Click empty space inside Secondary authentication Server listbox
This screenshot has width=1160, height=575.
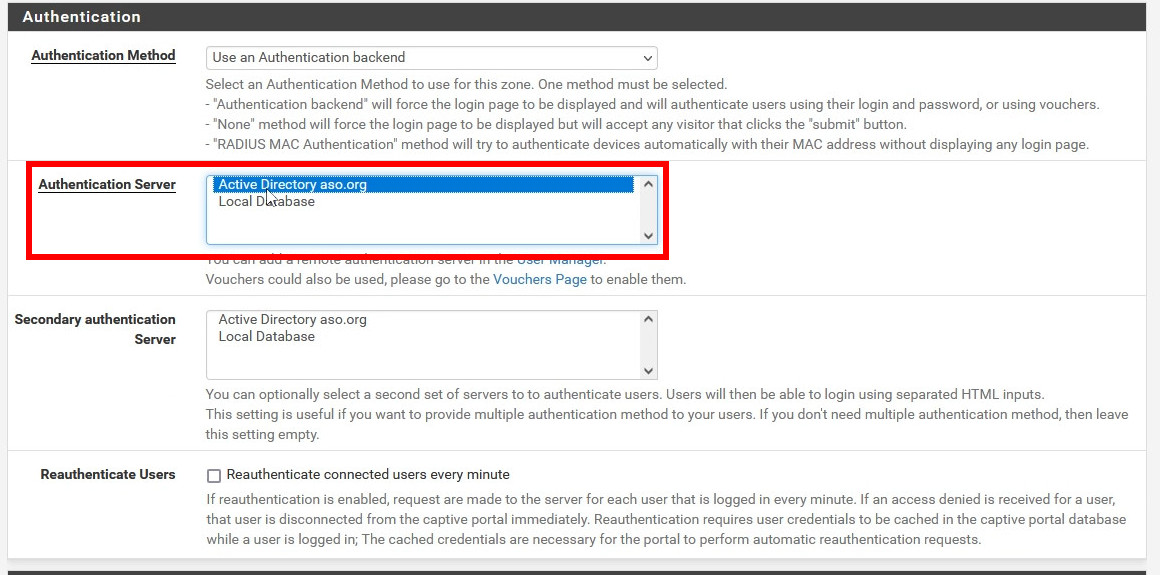(420, 362)
